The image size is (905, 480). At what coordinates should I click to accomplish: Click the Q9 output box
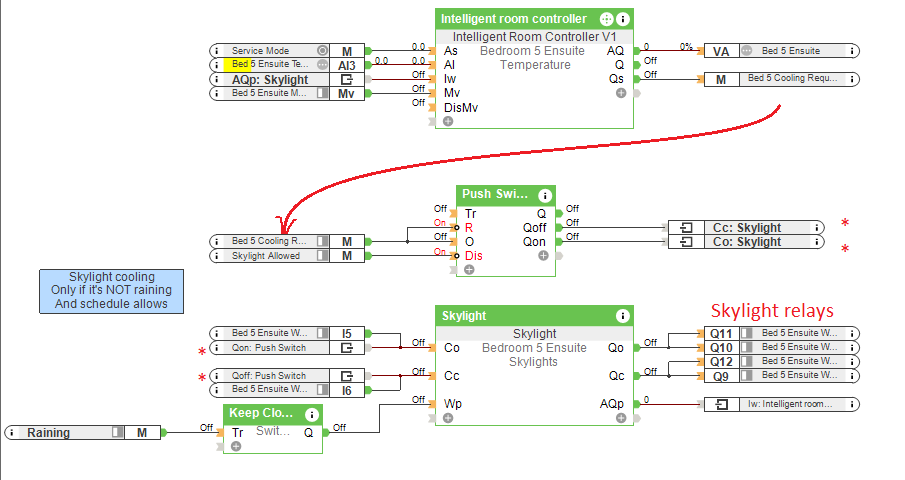[721, 376]
